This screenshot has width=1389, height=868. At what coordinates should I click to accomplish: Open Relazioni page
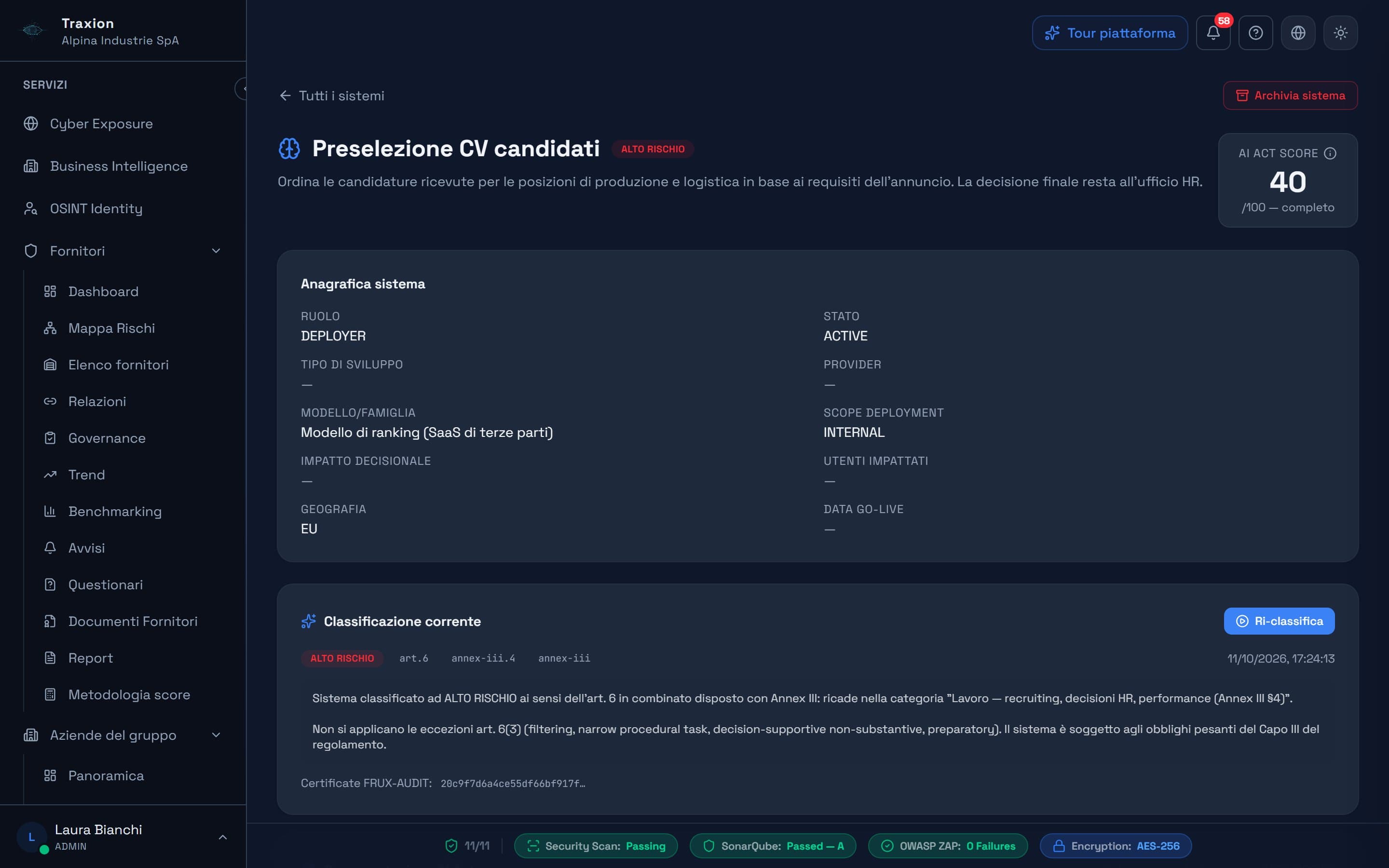click(132, 401)
